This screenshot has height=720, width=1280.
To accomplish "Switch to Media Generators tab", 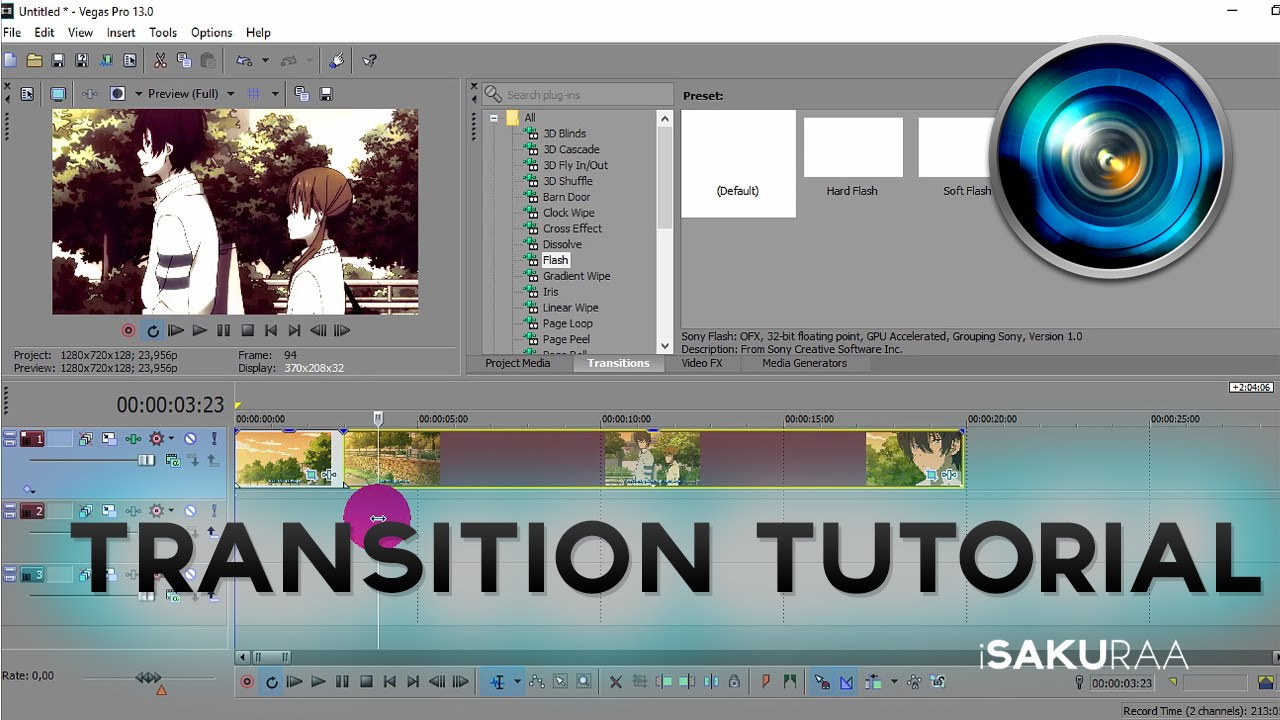I will (804, 363).
